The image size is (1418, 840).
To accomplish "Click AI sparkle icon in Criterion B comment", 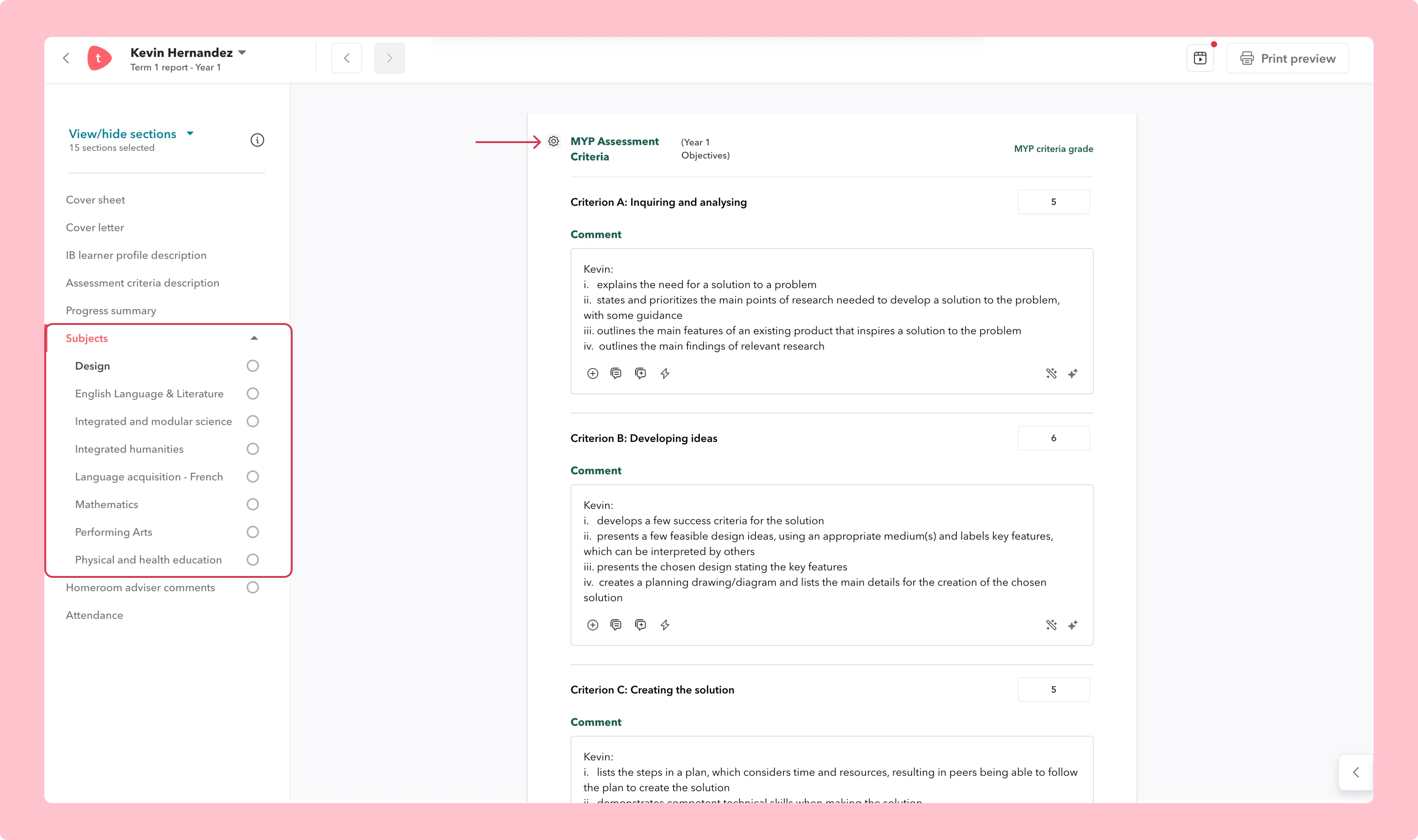I will (1073, 625).
